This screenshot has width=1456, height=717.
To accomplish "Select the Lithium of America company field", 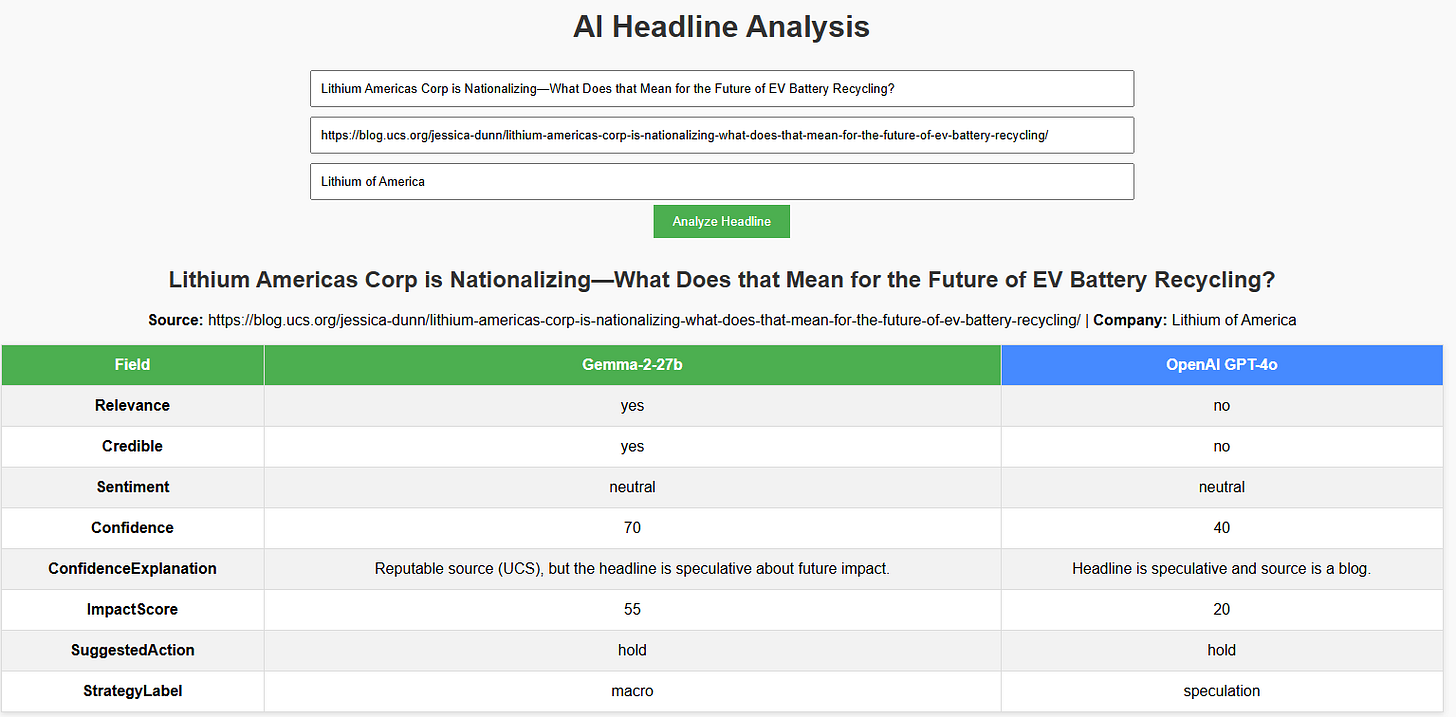I will (722, 182).
